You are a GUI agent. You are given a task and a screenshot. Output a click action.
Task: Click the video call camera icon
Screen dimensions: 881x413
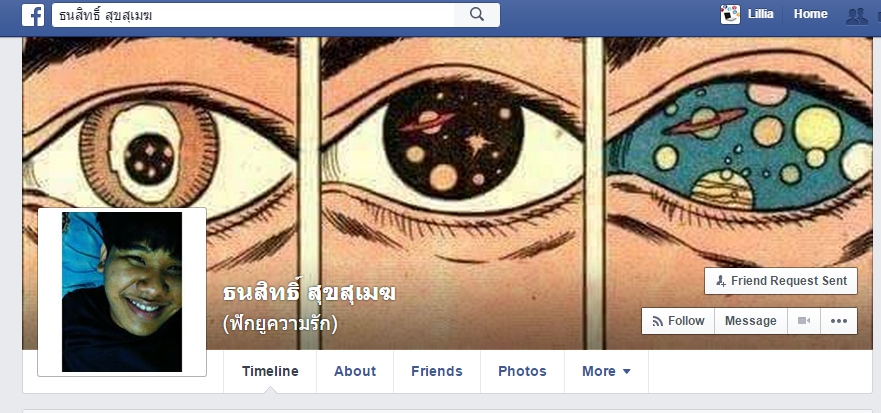(804, 321)
